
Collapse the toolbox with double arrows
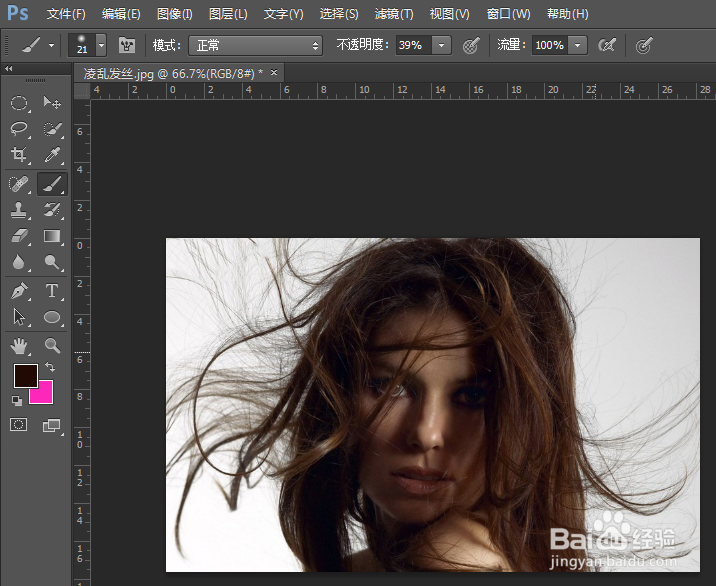tap(8, 69)
